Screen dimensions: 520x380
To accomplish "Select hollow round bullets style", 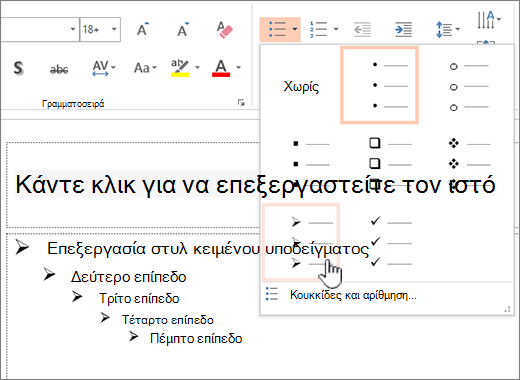I will pos(470,86).
